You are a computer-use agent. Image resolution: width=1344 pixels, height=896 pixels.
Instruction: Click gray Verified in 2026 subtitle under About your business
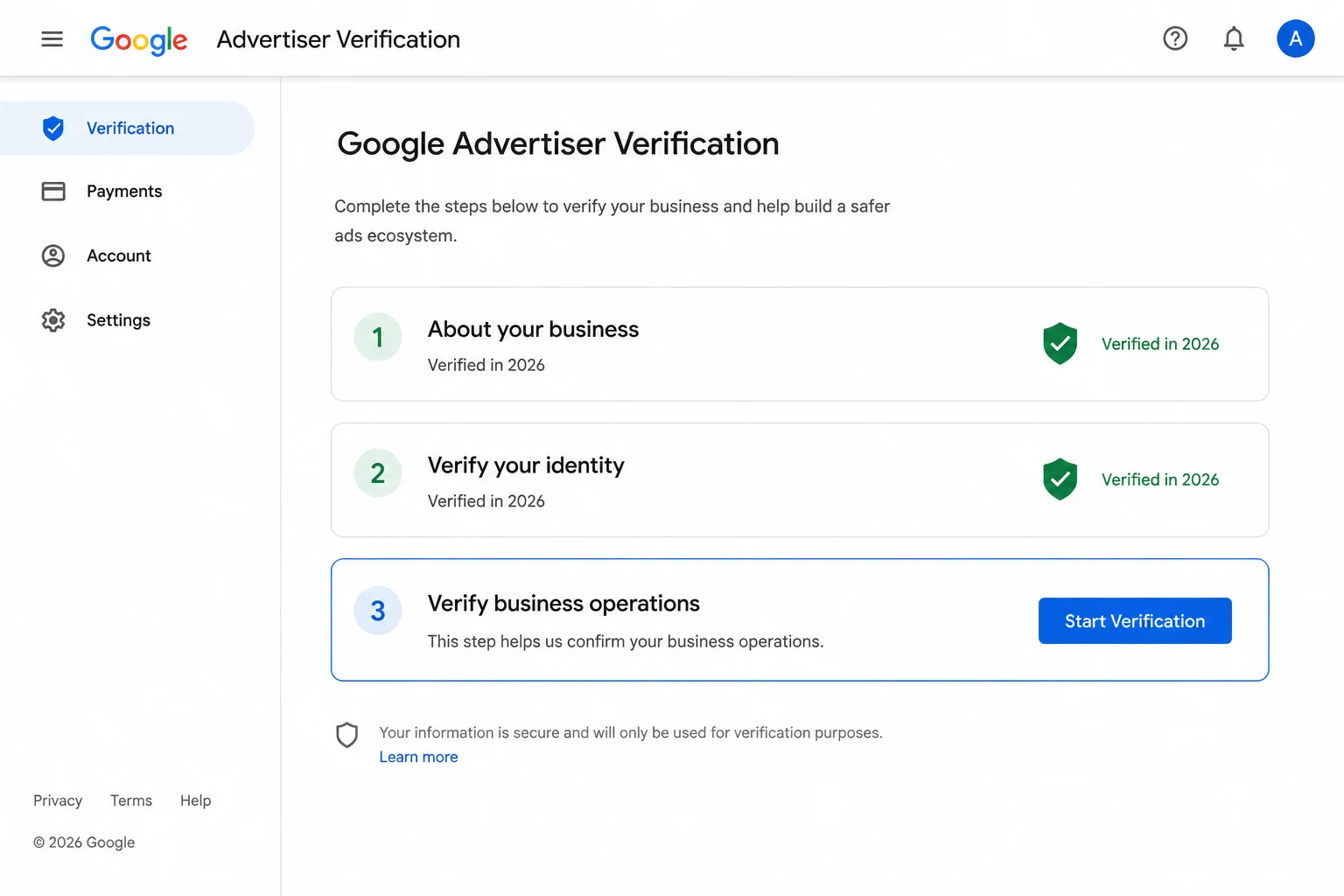(486, 365)
